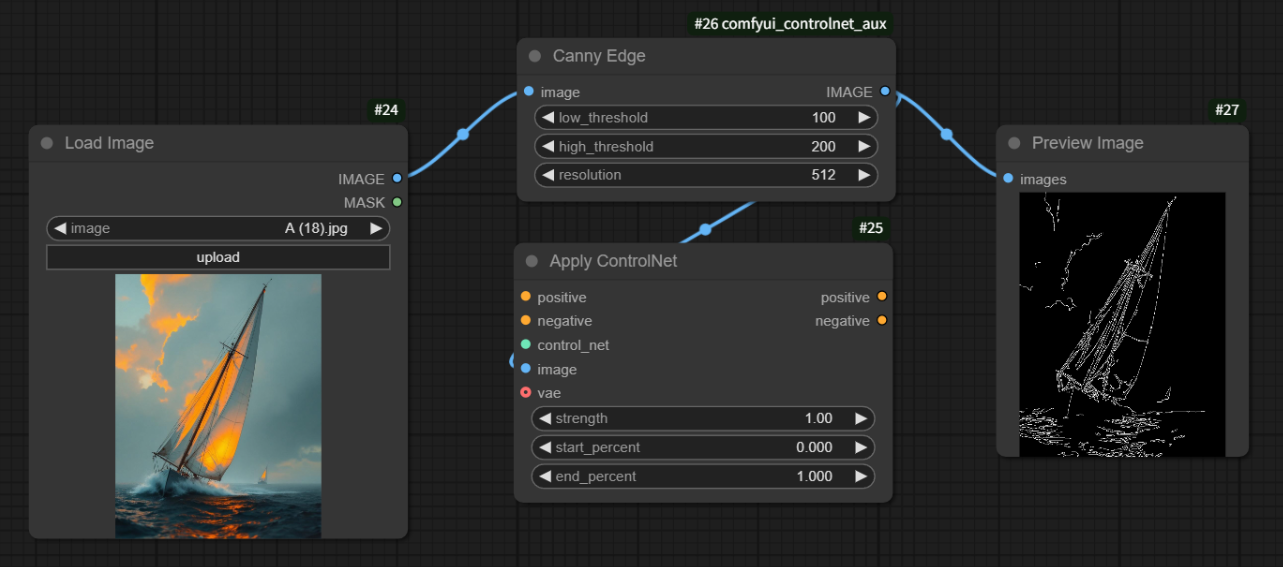Click the control_net input socket

pyautogui.click(x=526, y=345)
